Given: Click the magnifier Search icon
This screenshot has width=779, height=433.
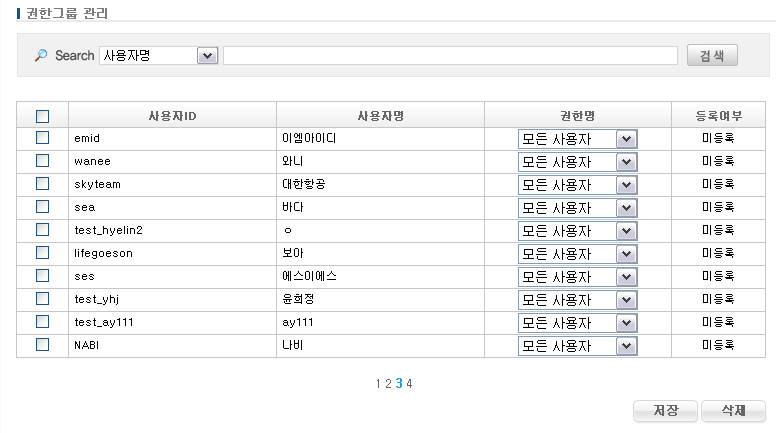Looking at the screenshot, I should pos(41,56).
